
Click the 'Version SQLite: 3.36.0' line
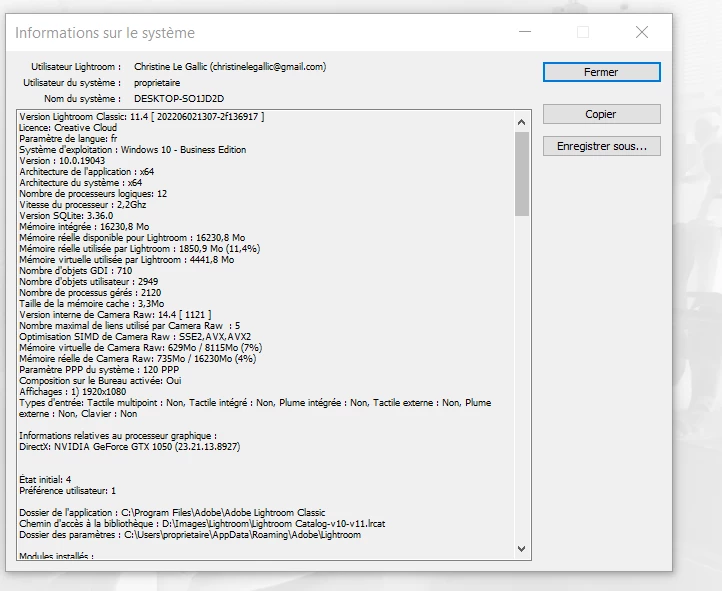click(66, 216)
